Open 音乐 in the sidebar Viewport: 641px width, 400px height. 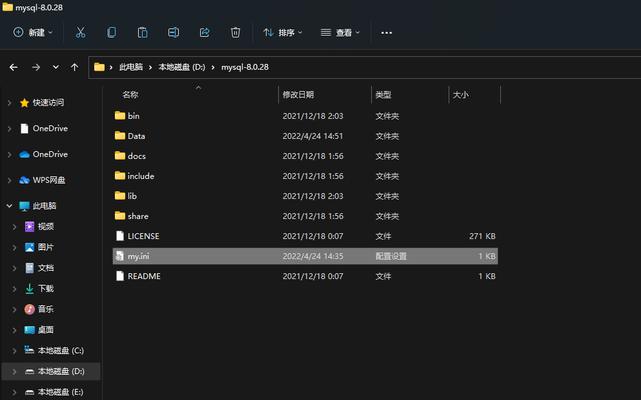[46, 309]
